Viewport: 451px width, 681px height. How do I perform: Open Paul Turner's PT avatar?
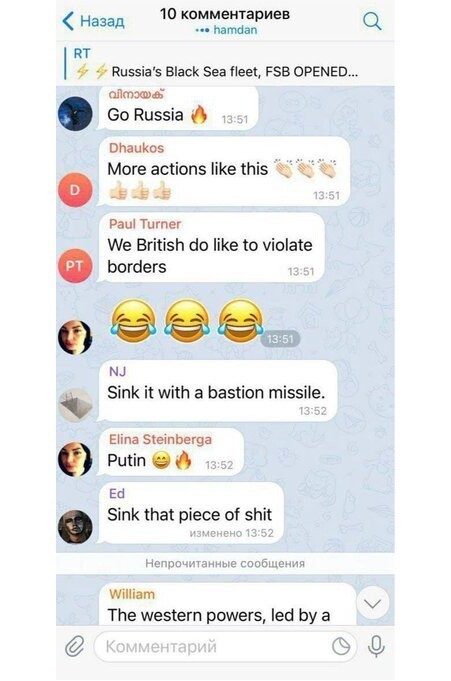75,266
